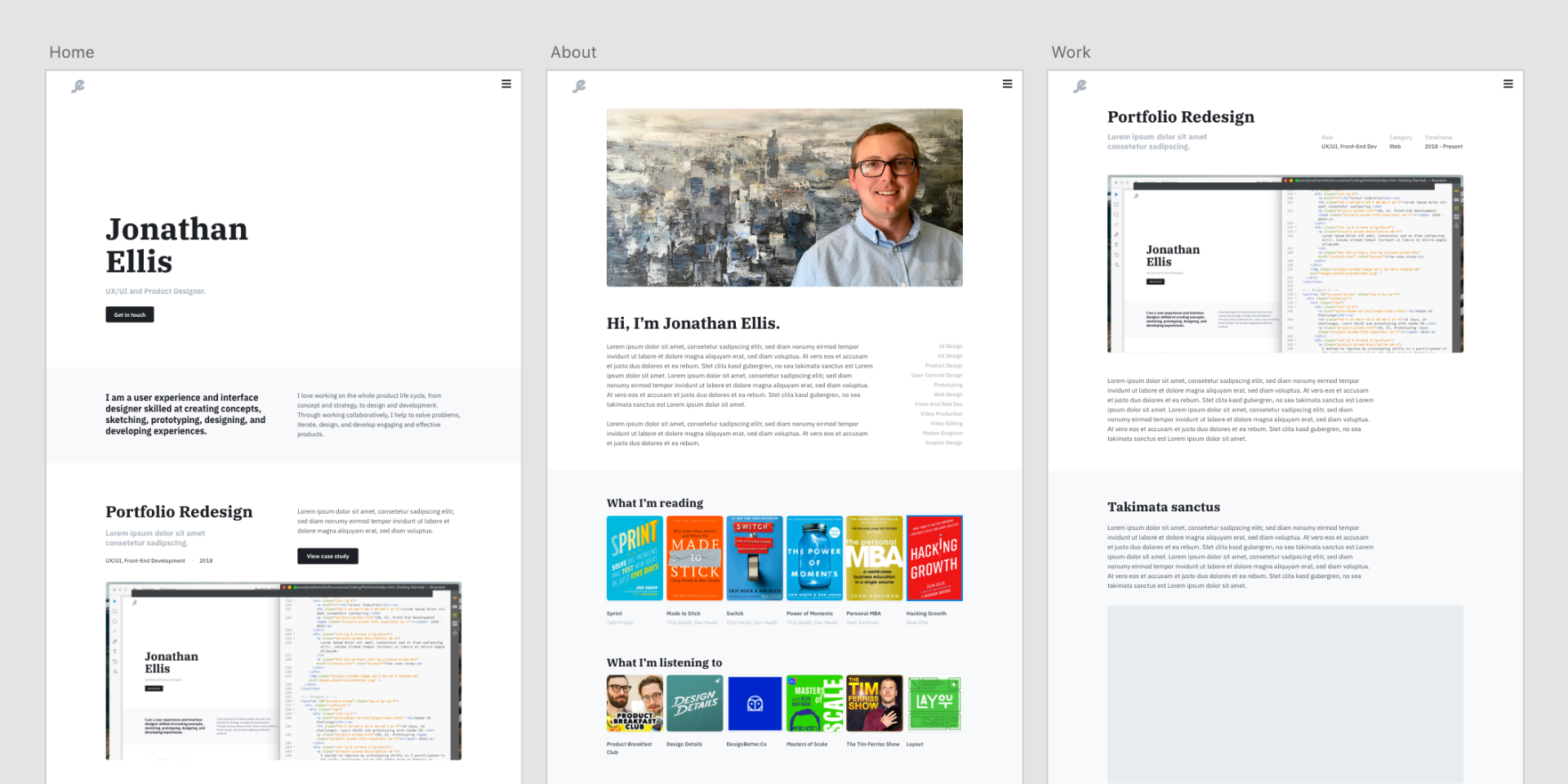Click the Masters of Scale podcast cover
1568x784 pixels.
tap(814, 703)
